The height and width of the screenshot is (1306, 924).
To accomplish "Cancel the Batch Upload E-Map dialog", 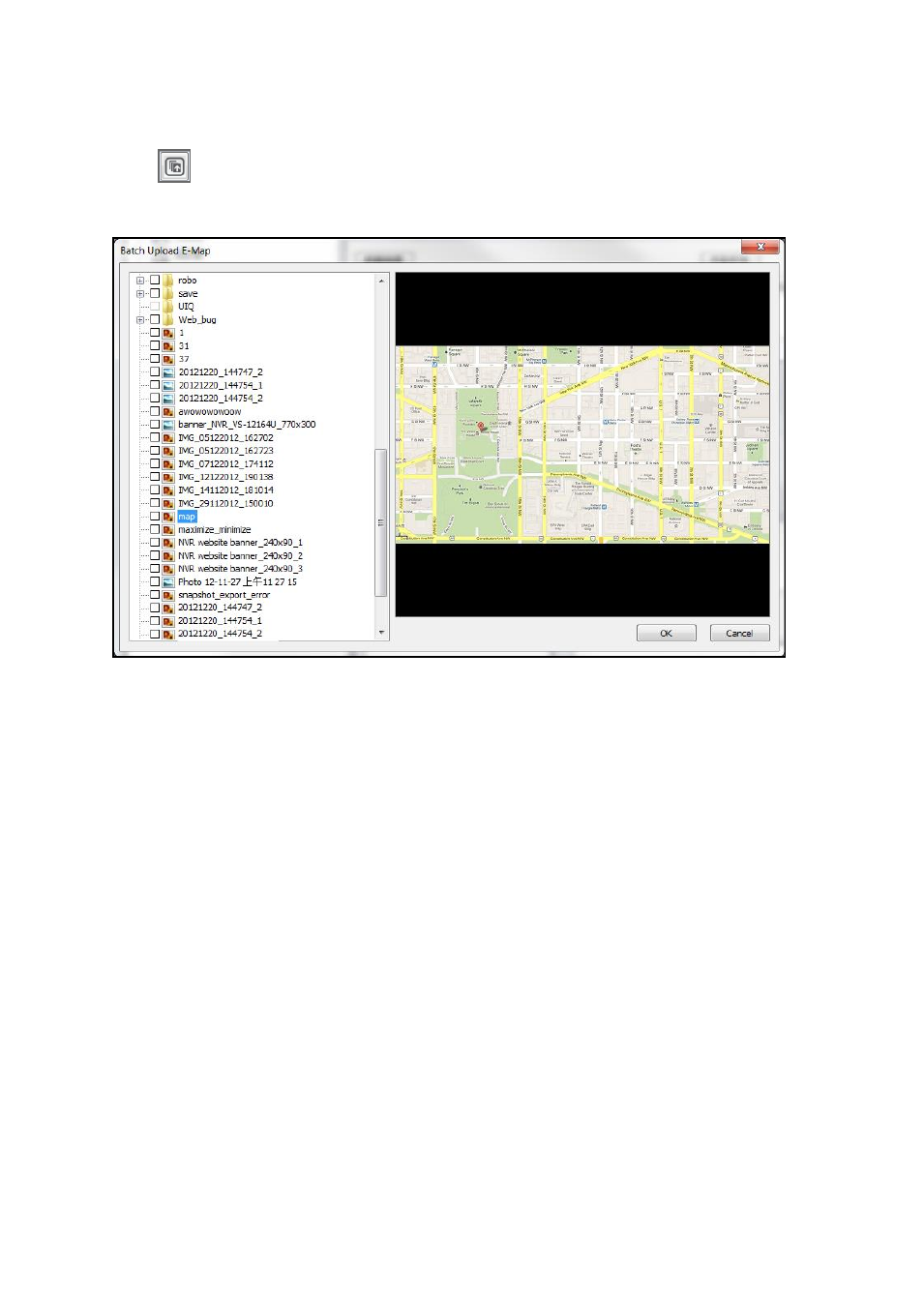I will [x=739, y=633].
